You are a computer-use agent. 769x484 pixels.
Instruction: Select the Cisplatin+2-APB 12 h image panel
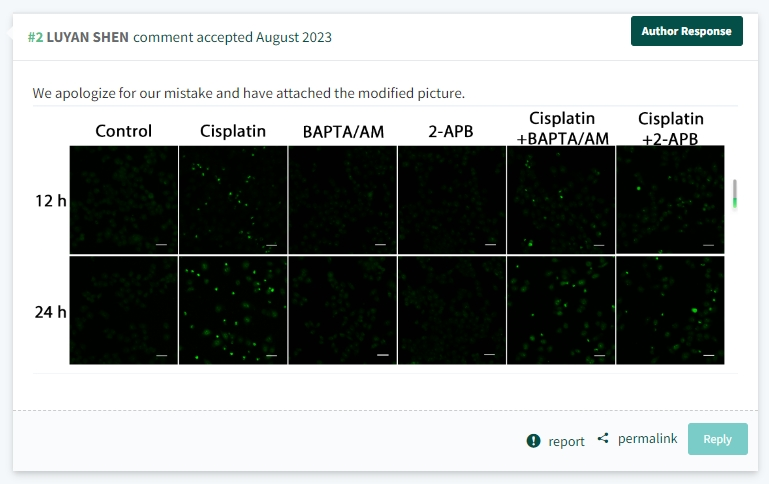click(670, 200)
